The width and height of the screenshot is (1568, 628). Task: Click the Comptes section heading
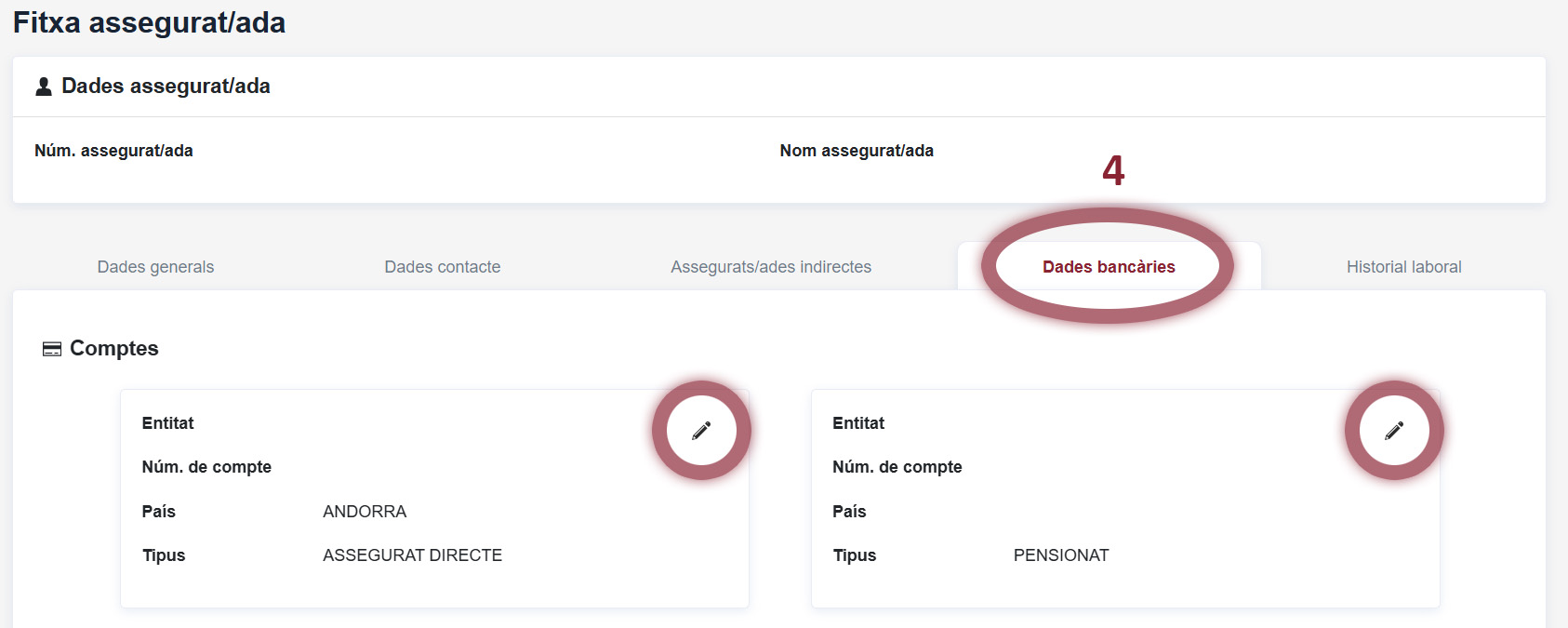click(x=113, y=348)
